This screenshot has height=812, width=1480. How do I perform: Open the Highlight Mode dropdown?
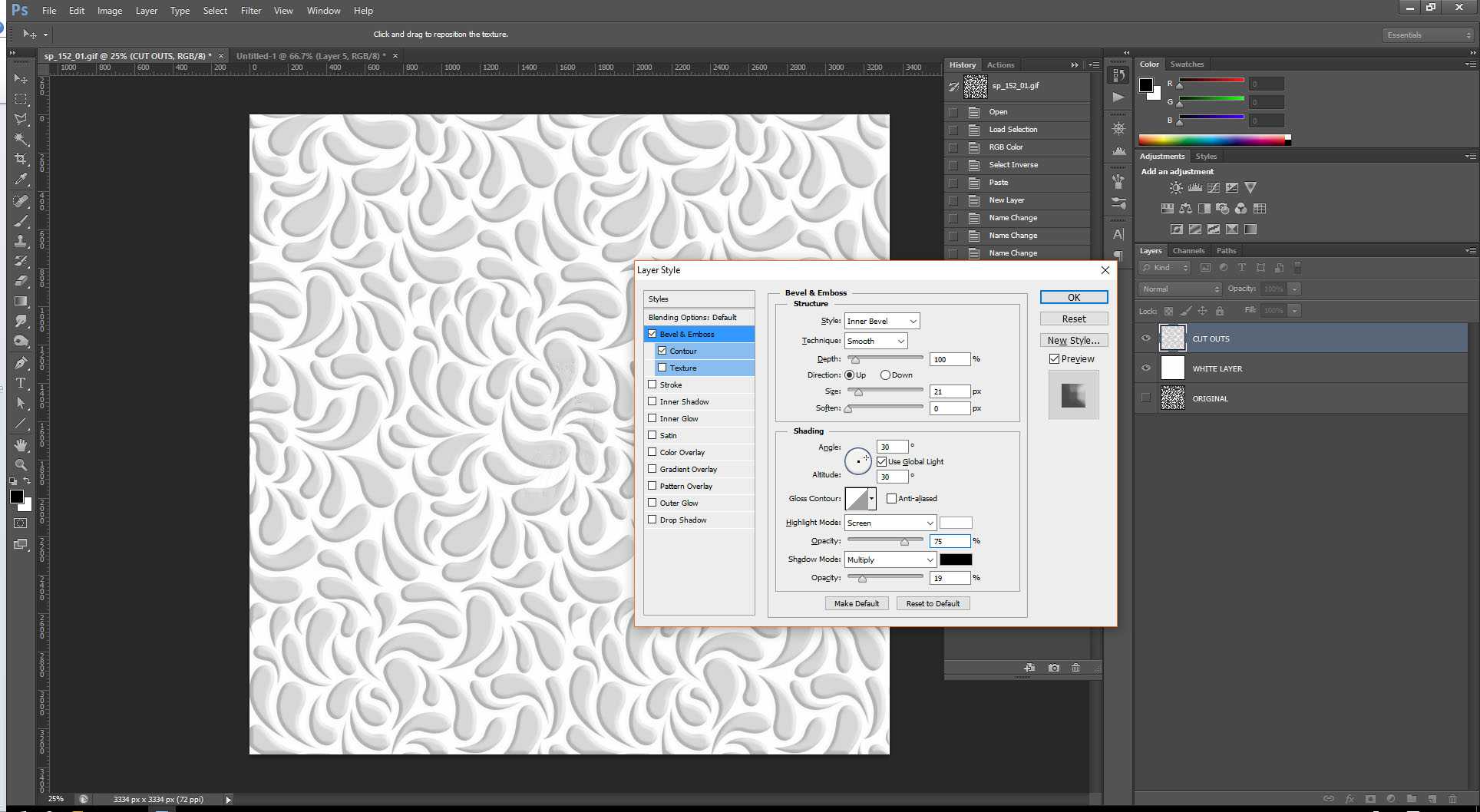click(890, 523)
